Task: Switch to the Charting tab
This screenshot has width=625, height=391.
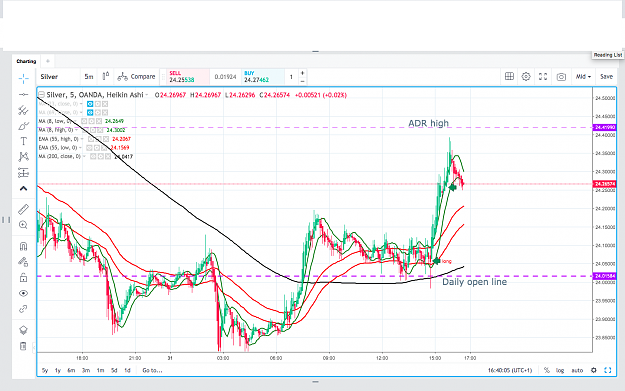Action: [x=26, y=61]
